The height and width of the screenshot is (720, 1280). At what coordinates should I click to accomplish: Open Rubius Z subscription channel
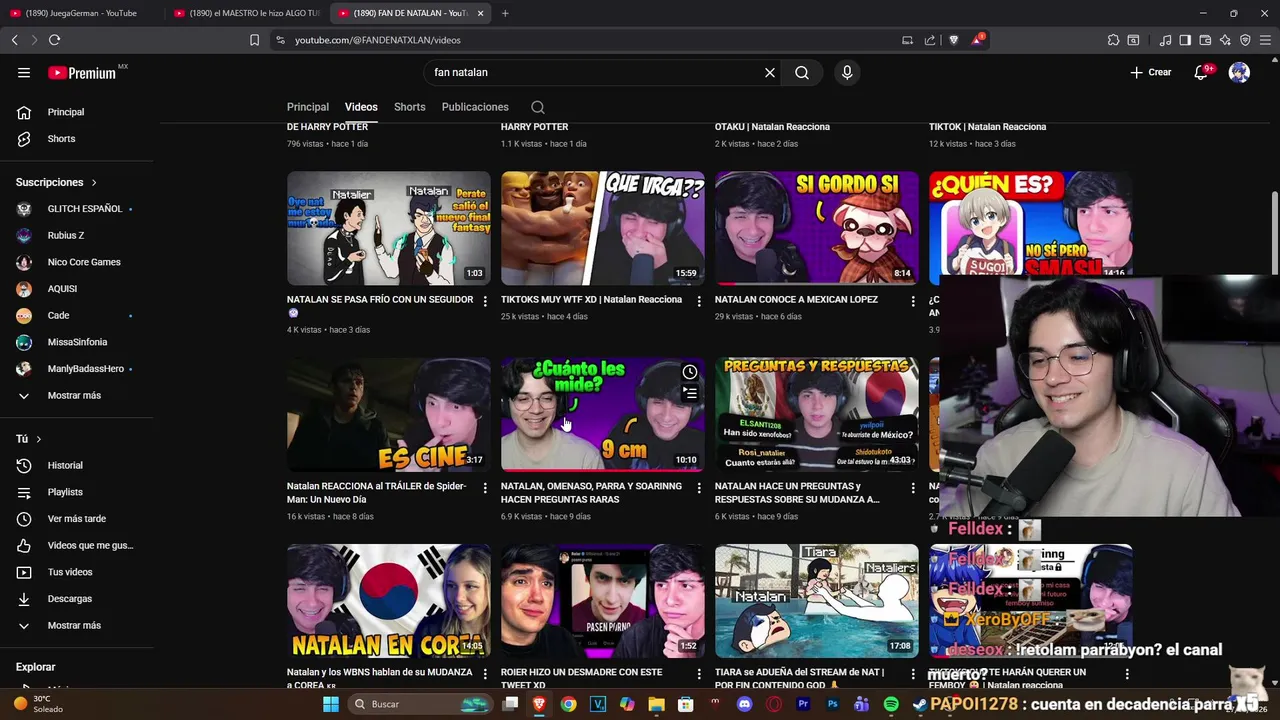point(76,235)
